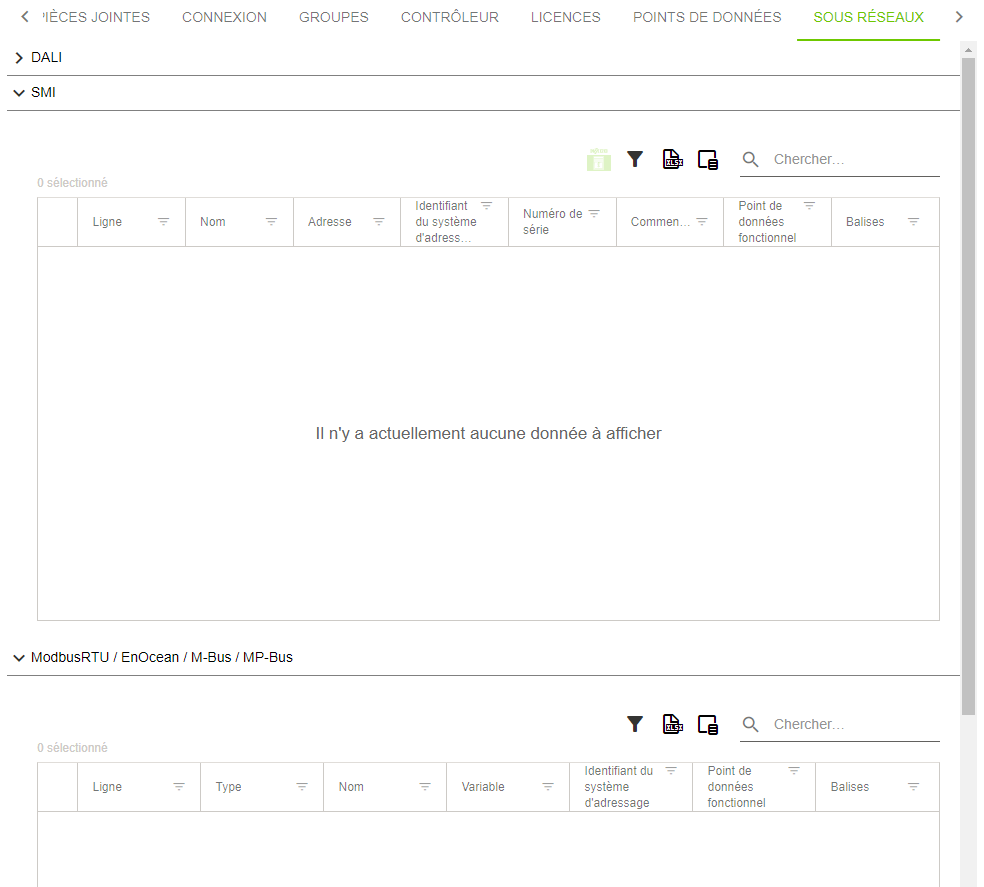Click the page vertical scrollbar thumb

coord(968,386)
